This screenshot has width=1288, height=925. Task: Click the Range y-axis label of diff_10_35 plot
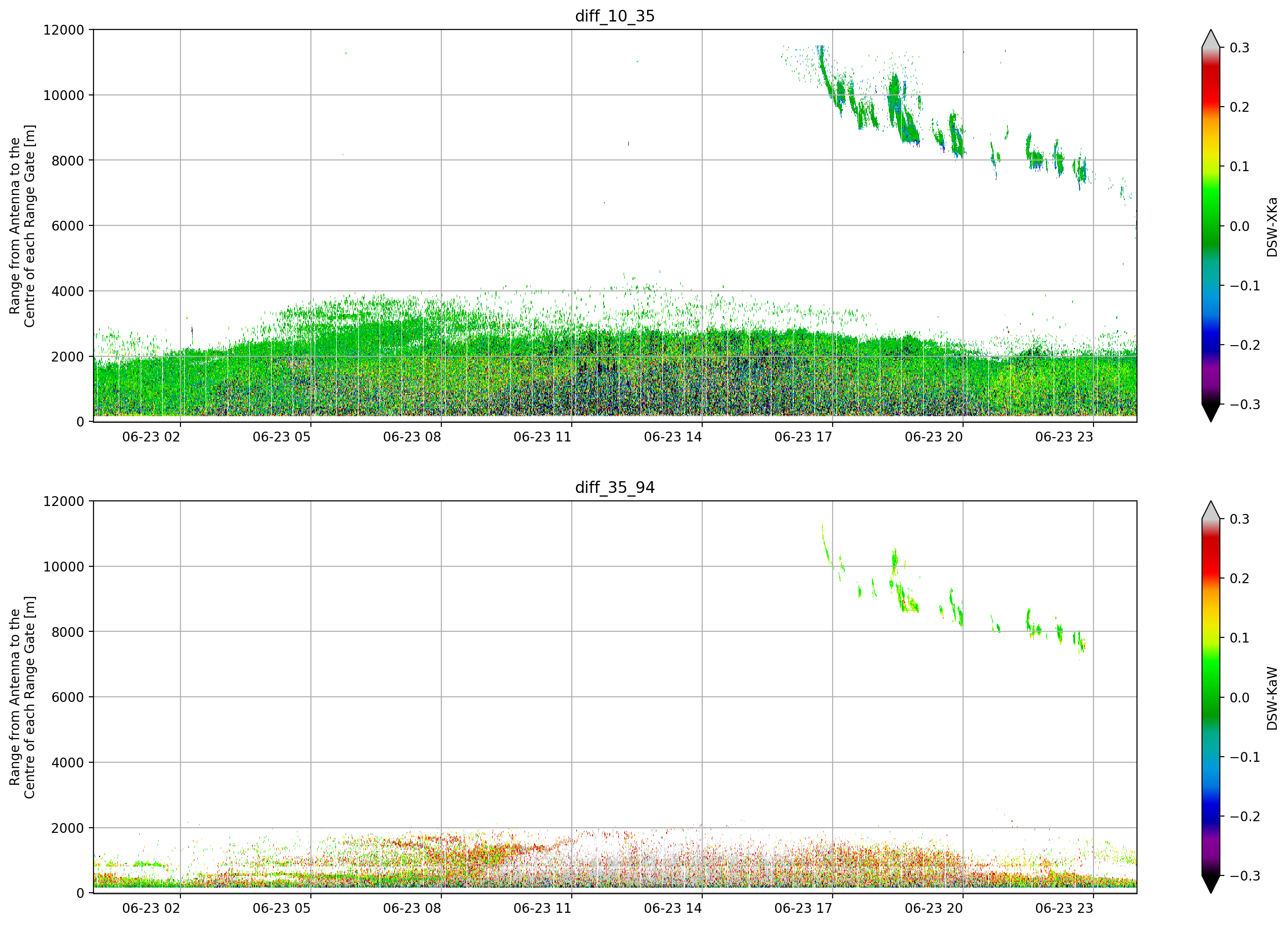22,226
